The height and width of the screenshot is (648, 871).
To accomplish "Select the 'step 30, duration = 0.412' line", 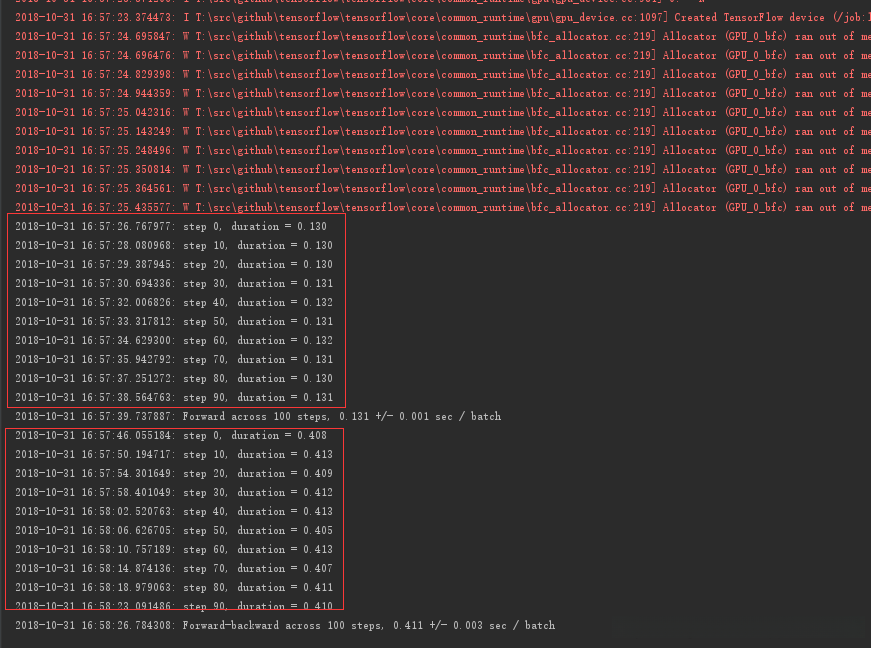I will coord(173,493).
